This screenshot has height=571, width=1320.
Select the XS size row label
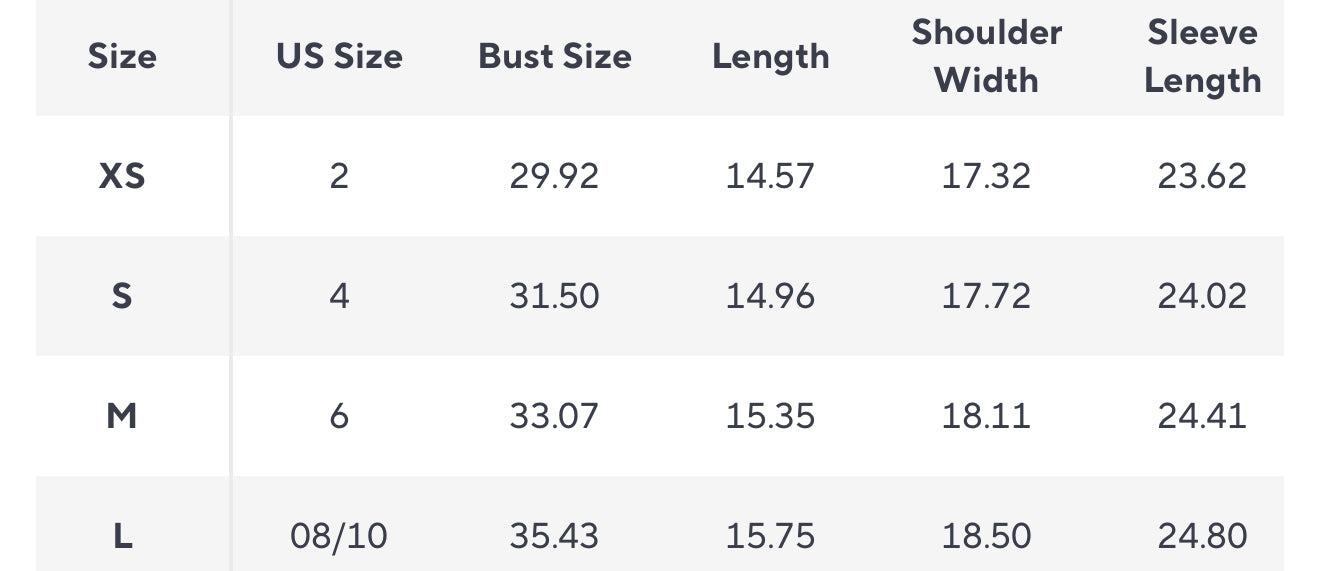pyautogui.click(x=122, y=176)
